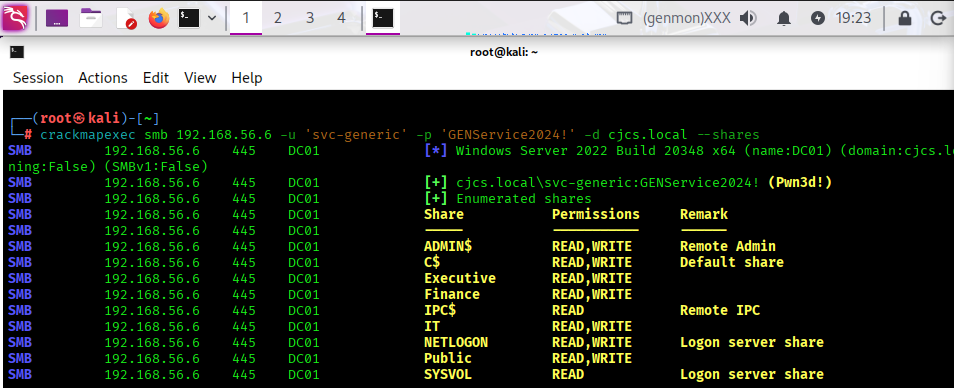Launch Firefox from the panel

[x=159, y=18]
